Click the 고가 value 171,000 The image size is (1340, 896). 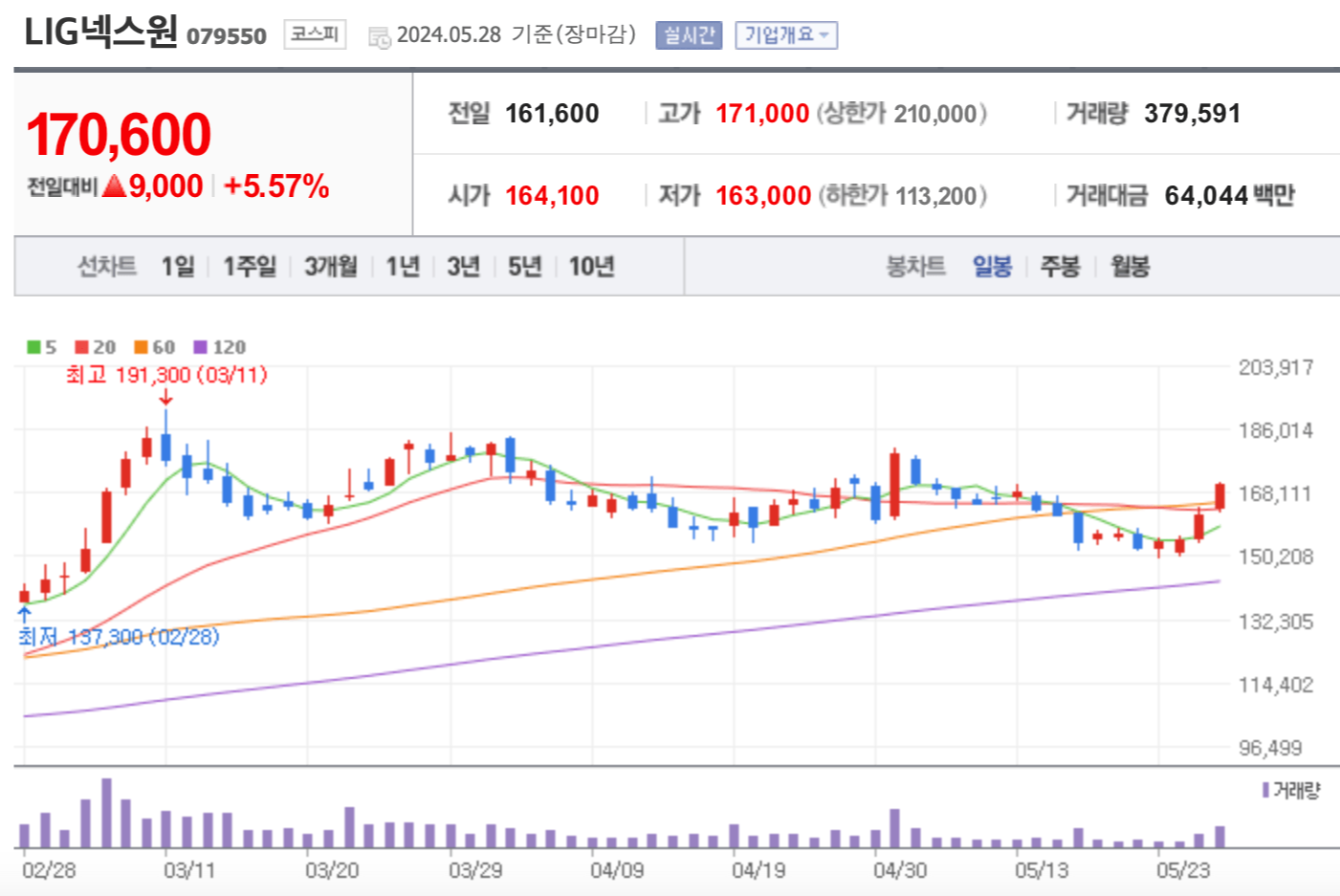pyautogui.click(x=762, y=114)
